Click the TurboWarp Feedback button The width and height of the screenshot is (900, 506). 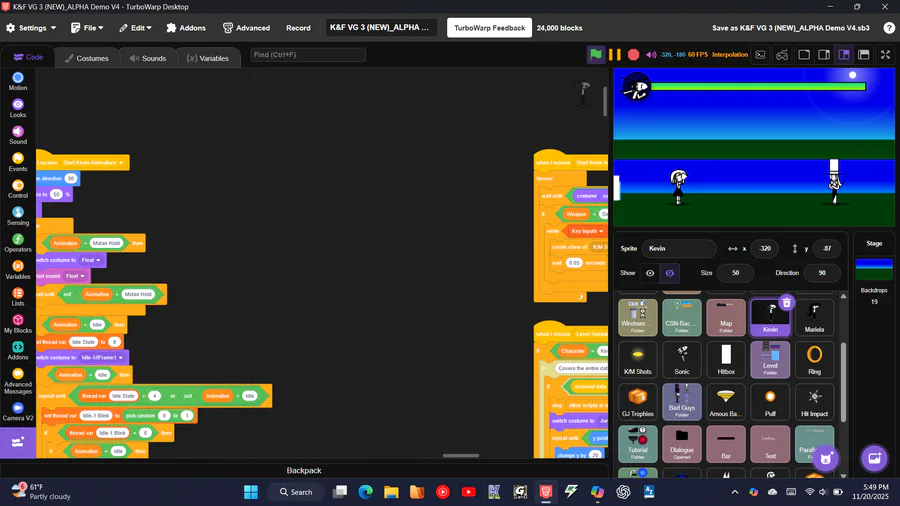(x=489, y=28)
